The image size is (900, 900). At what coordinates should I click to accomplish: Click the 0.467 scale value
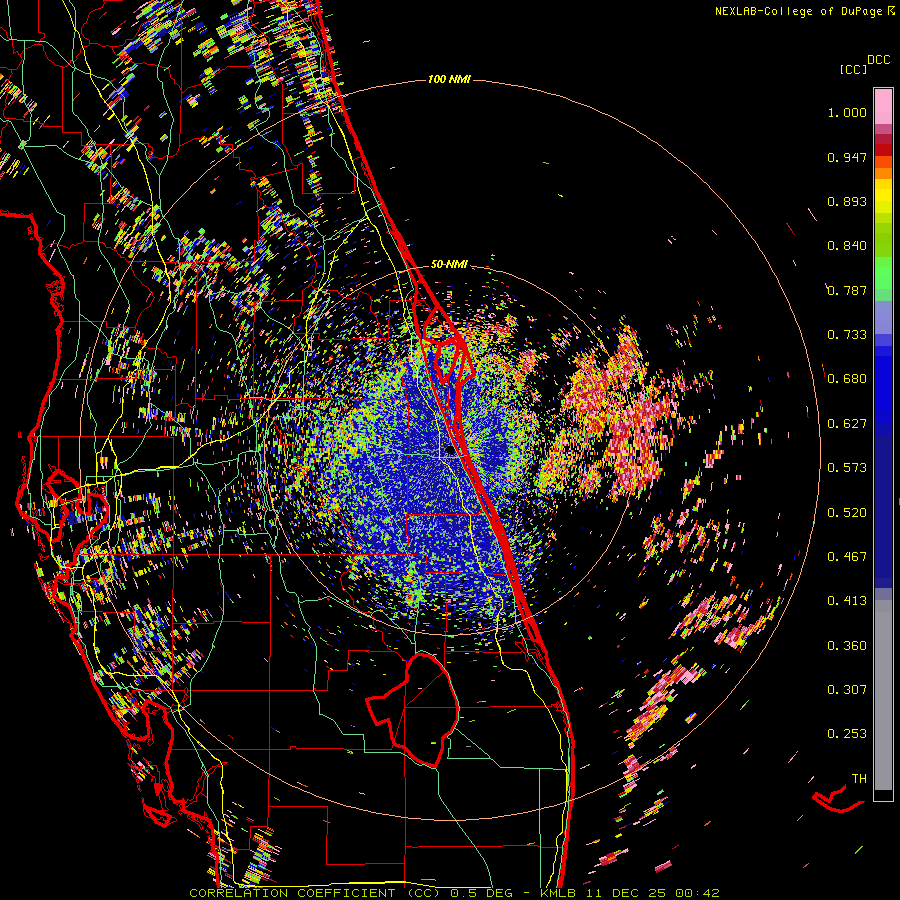click(847, 556)
